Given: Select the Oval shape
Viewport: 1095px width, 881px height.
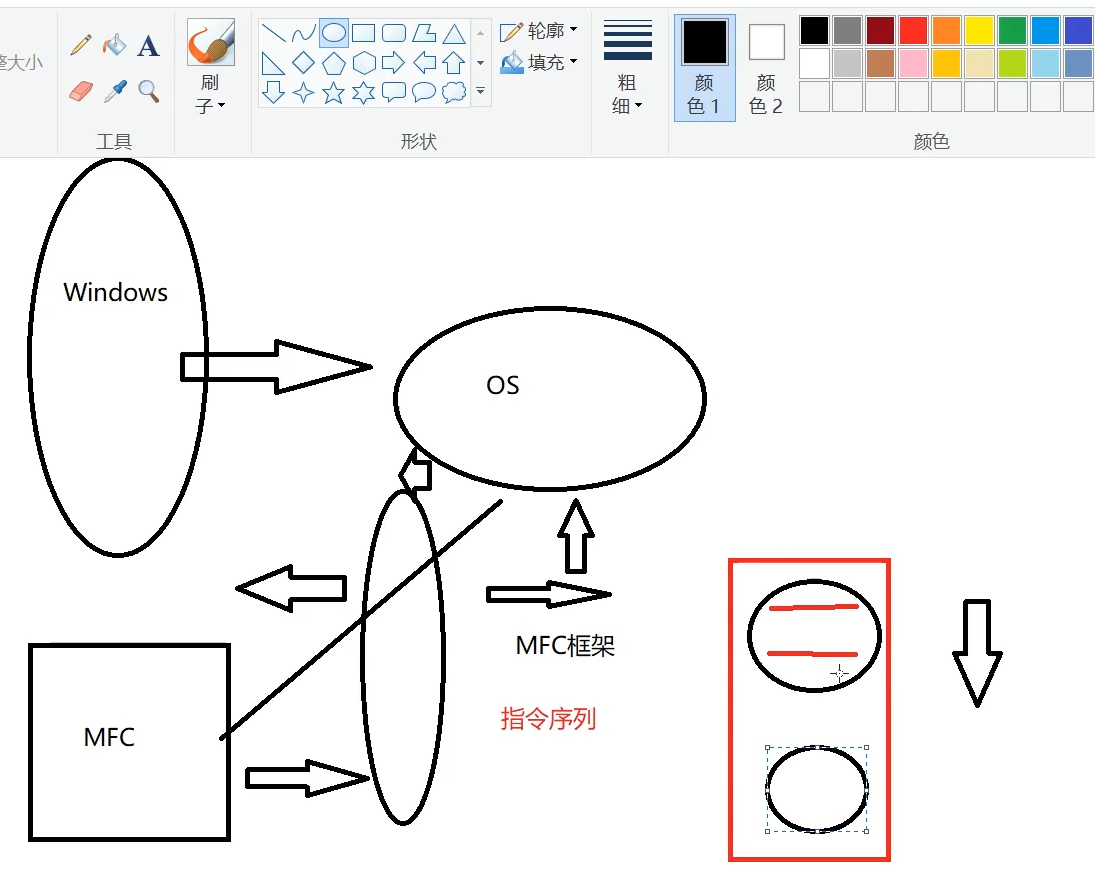Looking at the screenshot, I should 333,32.
